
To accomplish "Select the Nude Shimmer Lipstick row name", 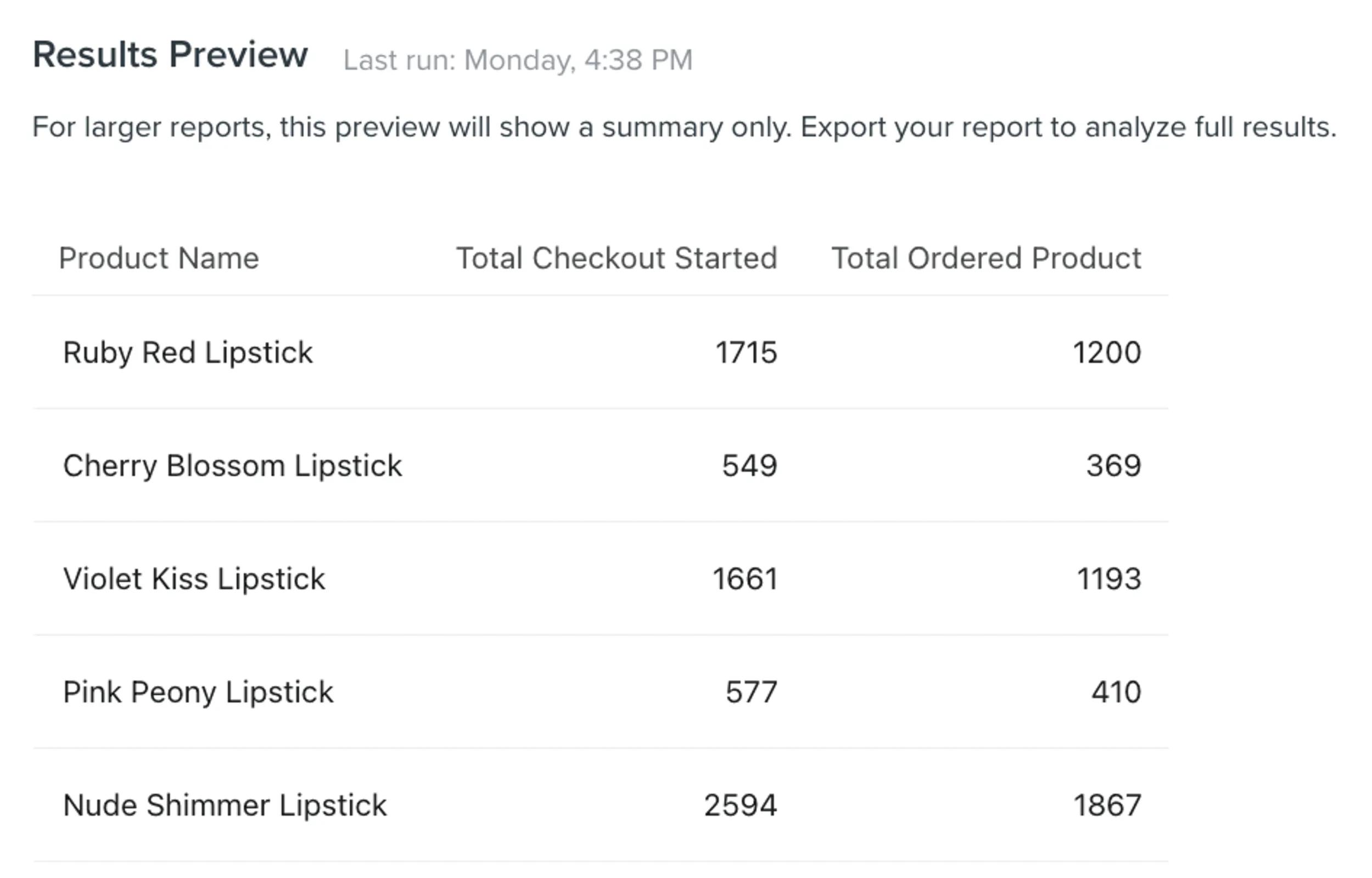I will 225,806.
